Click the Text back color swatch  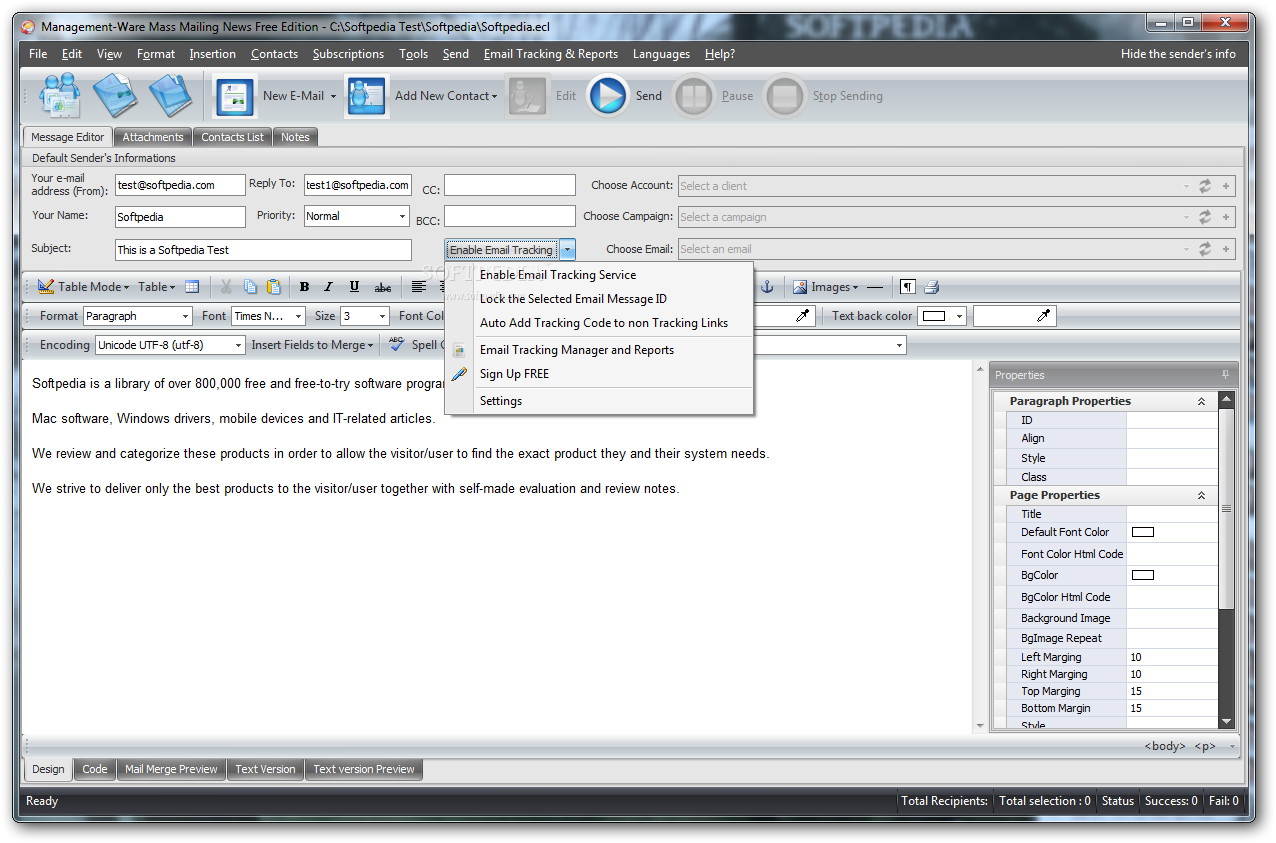pyautogui.click(x=934, y=316)
